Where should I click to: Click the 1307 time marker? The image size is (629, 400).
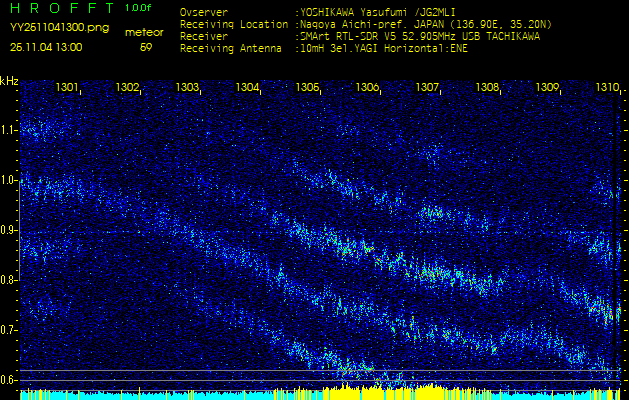coord(427,87)
